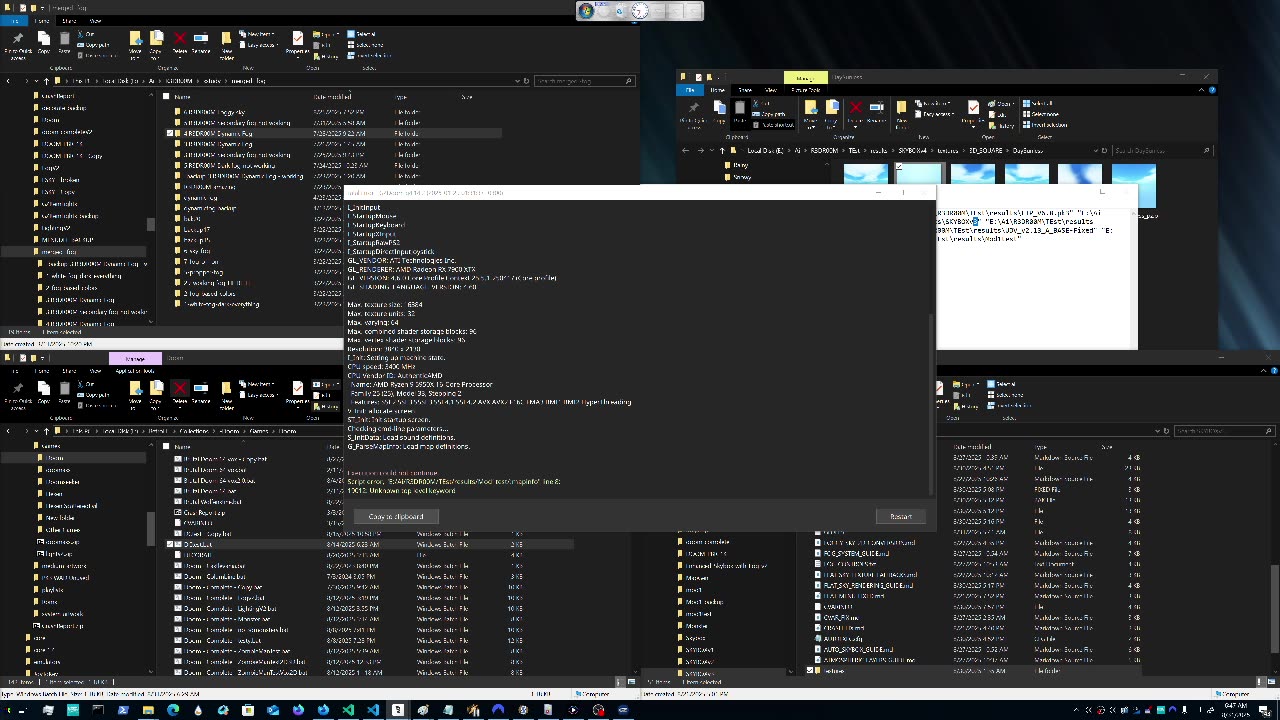Viewport: 1280px width, 720px height.
Task: Expand address bar history dropdown in merged_fog window
Action: (x=517, y=81)
